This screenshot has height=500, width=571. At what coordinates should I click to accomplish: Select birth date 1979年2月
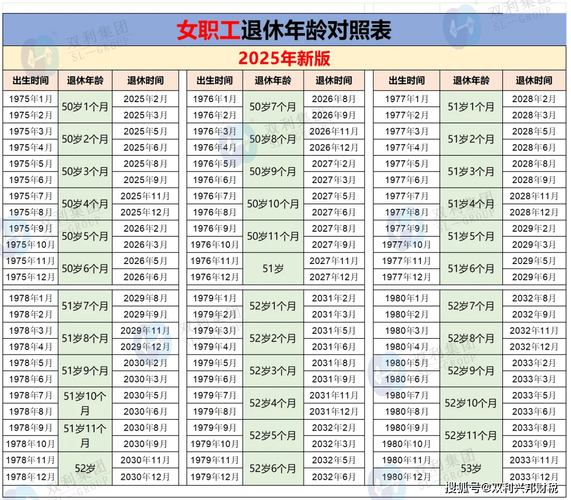click(x=214, y=314)
